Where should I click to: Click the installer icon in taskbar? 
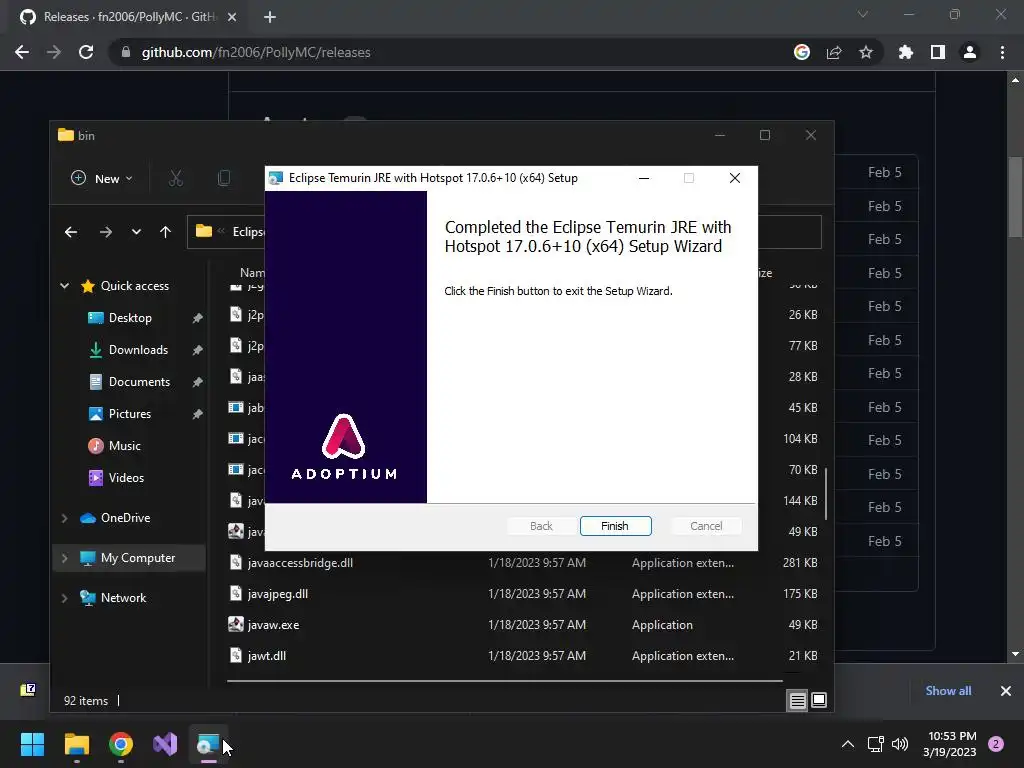pos(208,744)
